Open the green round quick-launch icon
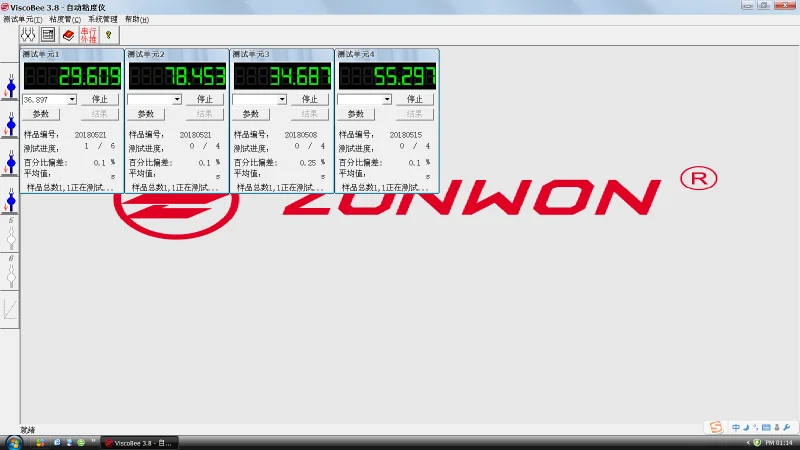The image size is (800, 450). pos(81,443)
